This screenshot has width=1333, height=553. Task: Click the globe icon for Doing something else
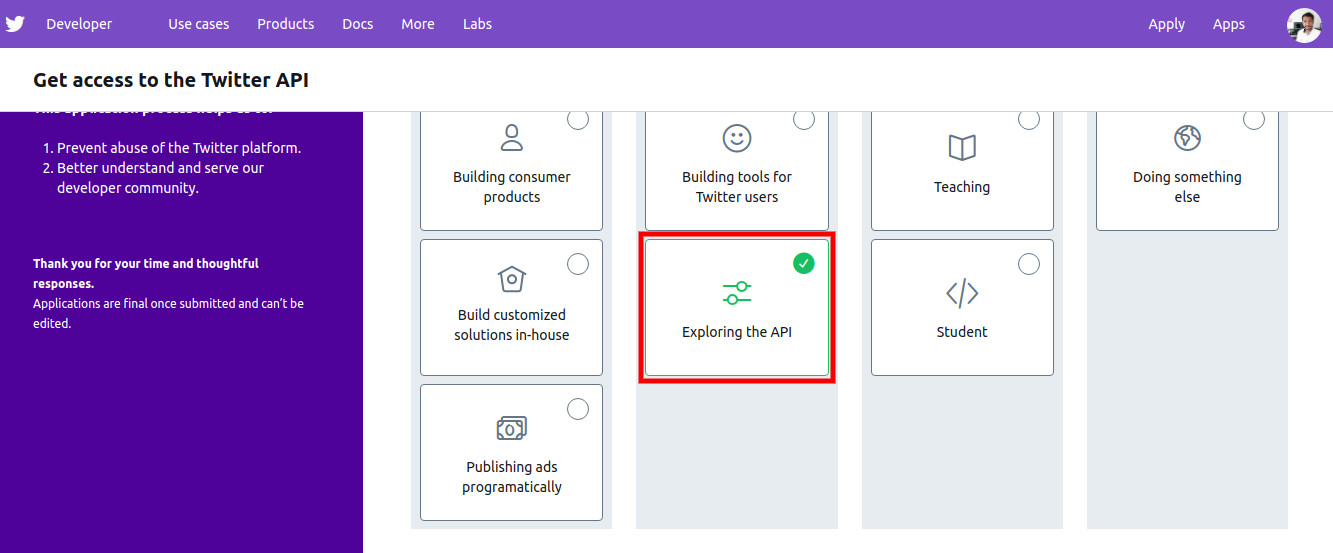[1187, 138]
